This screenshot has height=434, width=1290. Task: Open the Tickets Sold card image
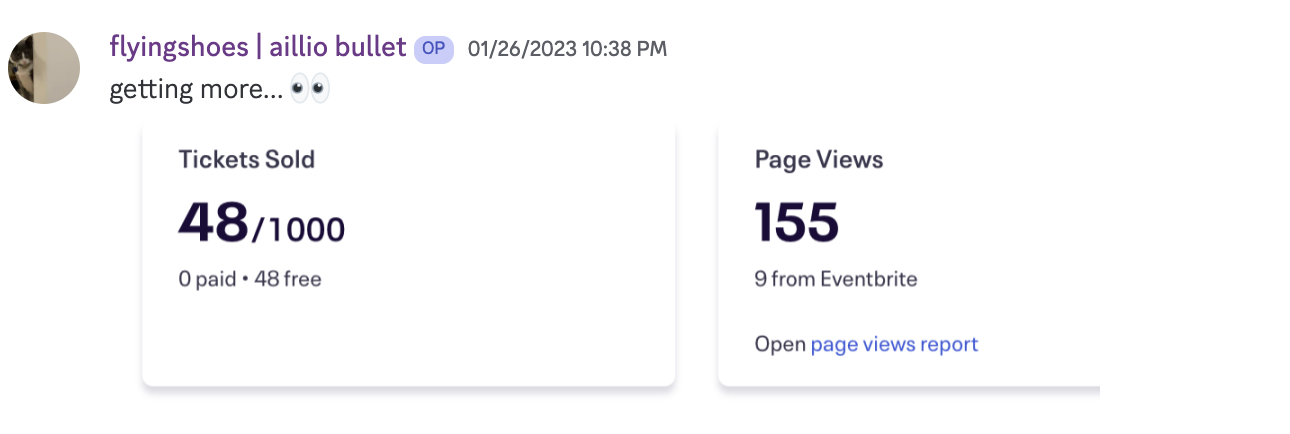coord(409,254)
